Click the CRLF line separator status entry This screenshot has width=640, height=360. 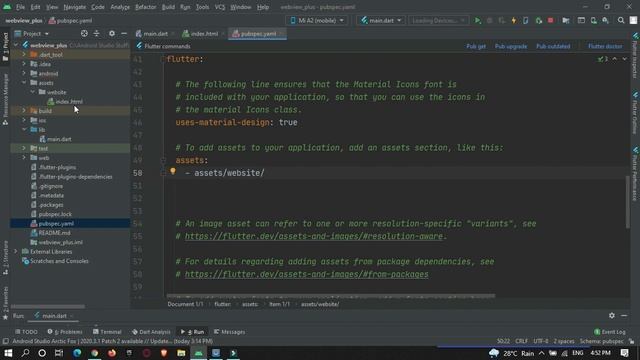pyautogui.click(x=521, y=341)
